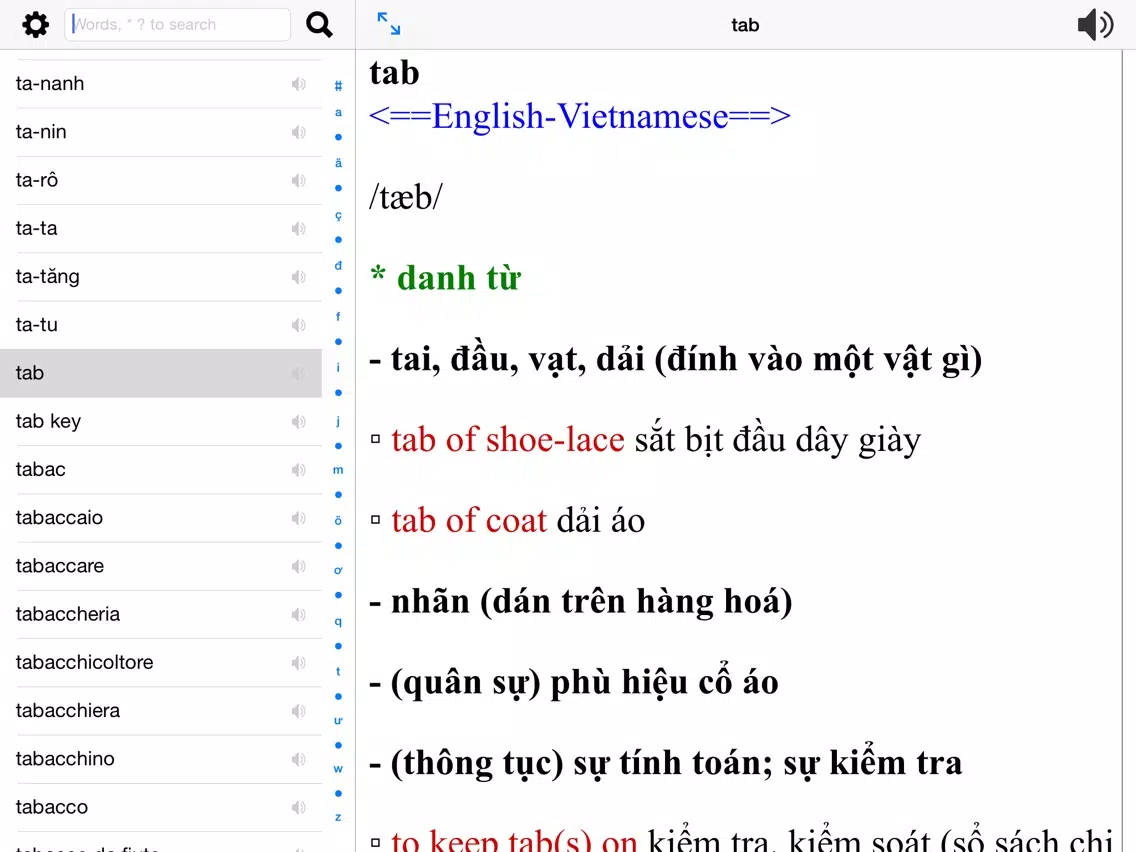Play audio for selected tab entry
This screenshot has height=852, width=1136.
click(298, 373)
